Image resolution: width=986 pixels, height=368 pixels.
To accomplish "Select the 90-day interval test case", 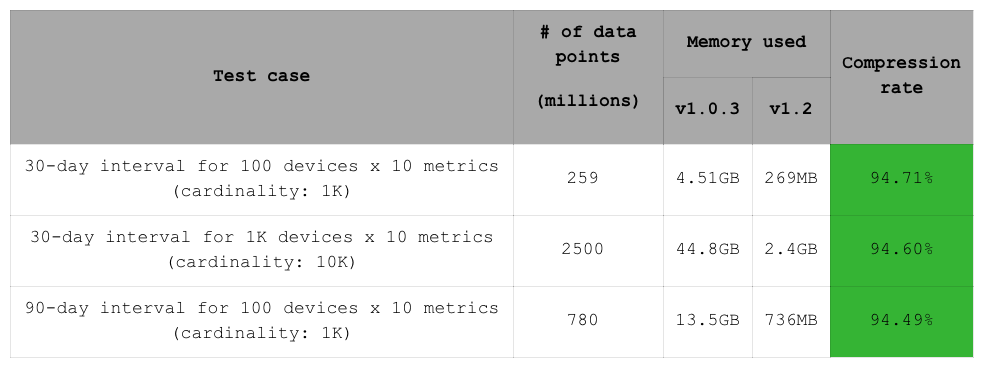I will coord(262,322).
